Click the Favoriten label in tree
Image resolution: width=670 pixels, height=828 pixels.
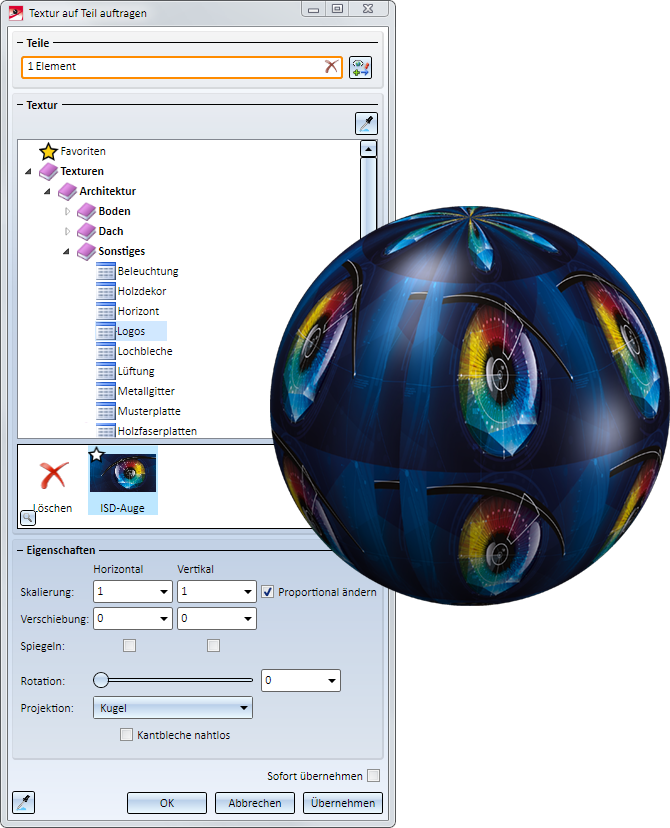[83, 151]
